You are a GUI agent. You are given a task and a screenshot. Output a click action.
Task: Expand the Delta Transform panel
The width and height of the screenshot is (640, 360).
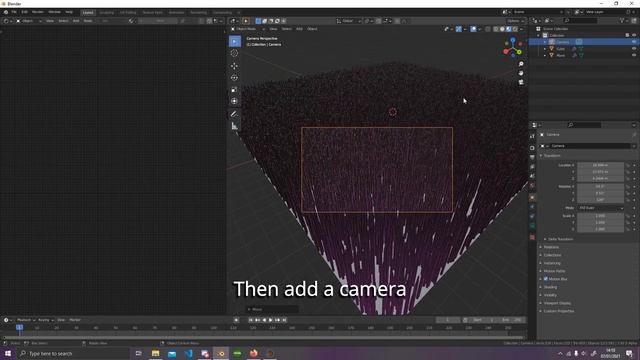(560, 239)
